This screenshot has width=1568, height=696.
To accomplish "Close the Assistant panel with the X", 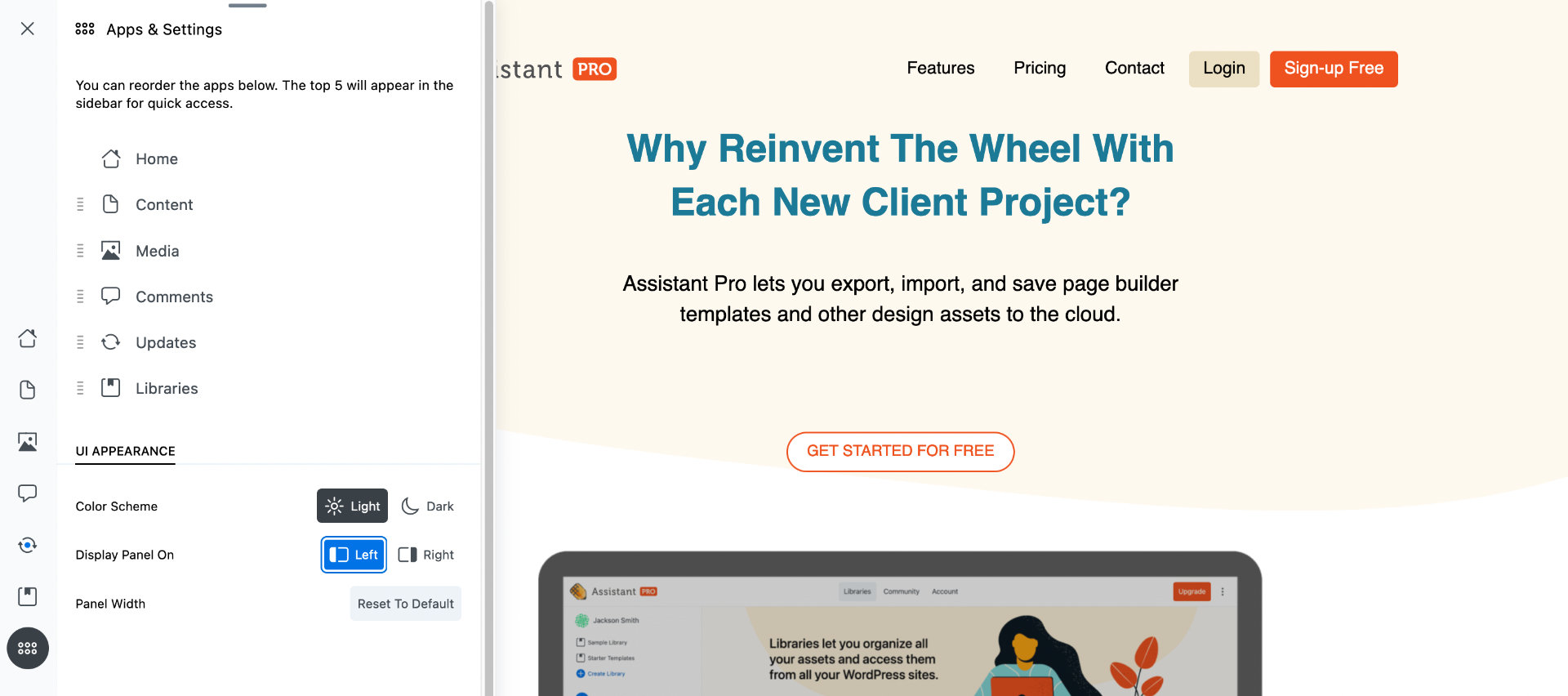I will 28,29.
